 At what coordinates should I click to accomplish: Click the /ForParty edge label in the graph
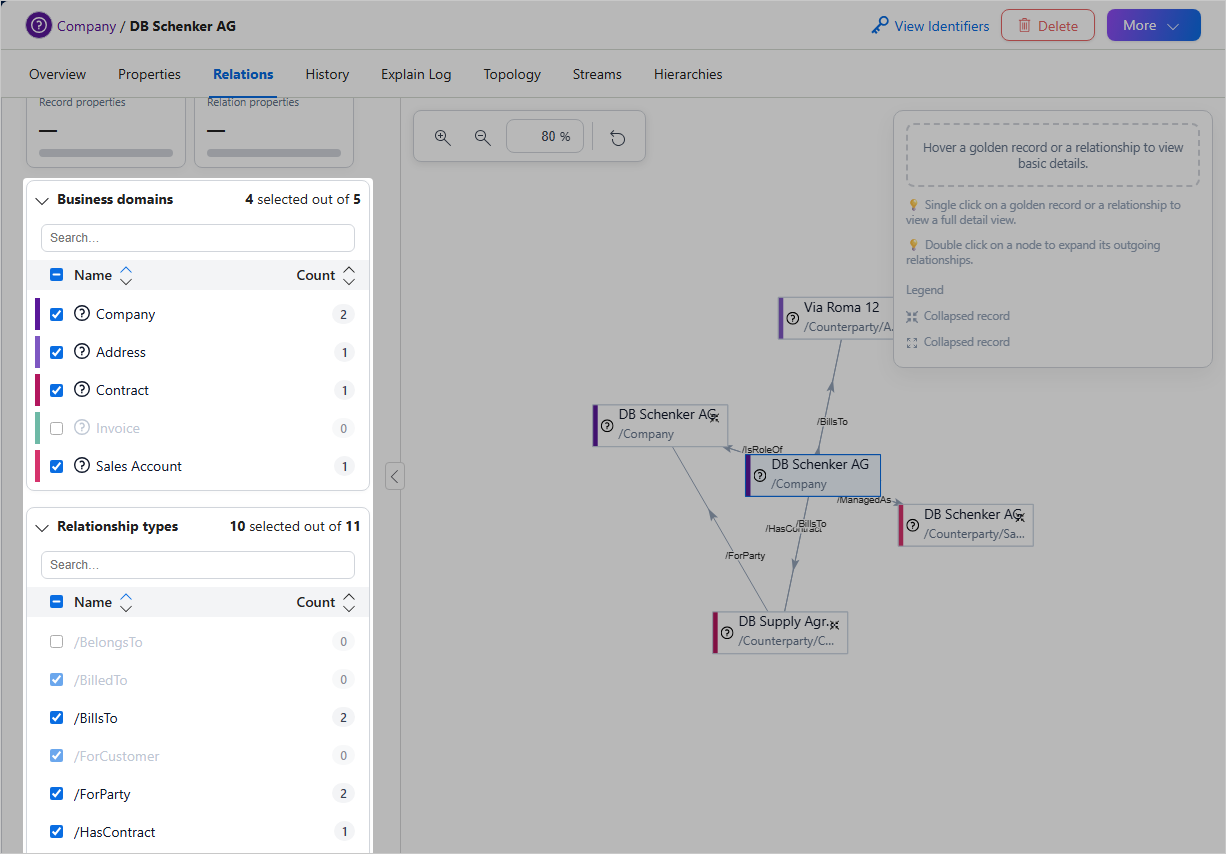(745, 555)
